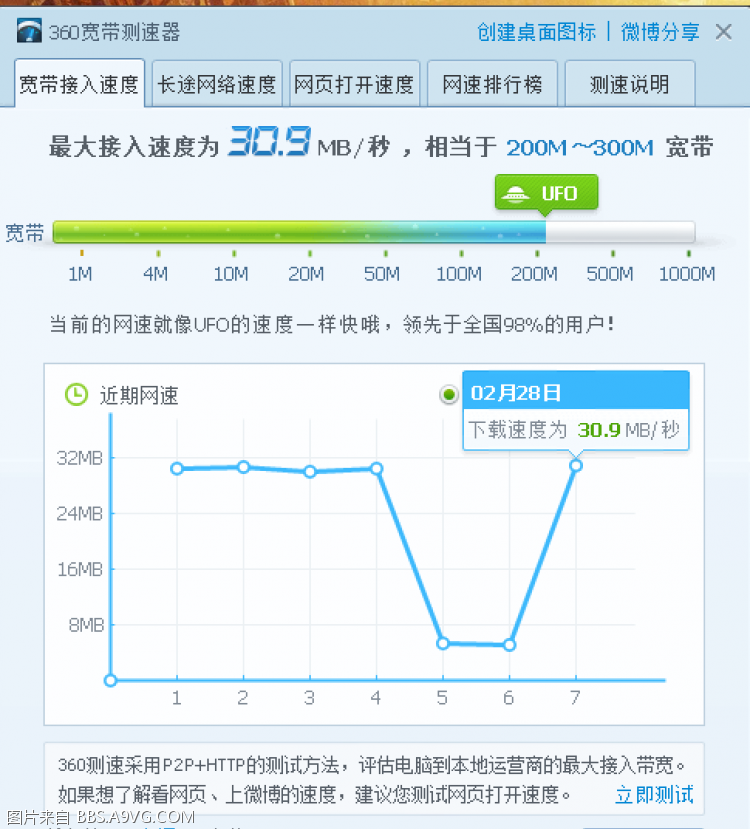Click the 24MB axis label
Screen dimensions: 750x829
click(x=80, y=513)
